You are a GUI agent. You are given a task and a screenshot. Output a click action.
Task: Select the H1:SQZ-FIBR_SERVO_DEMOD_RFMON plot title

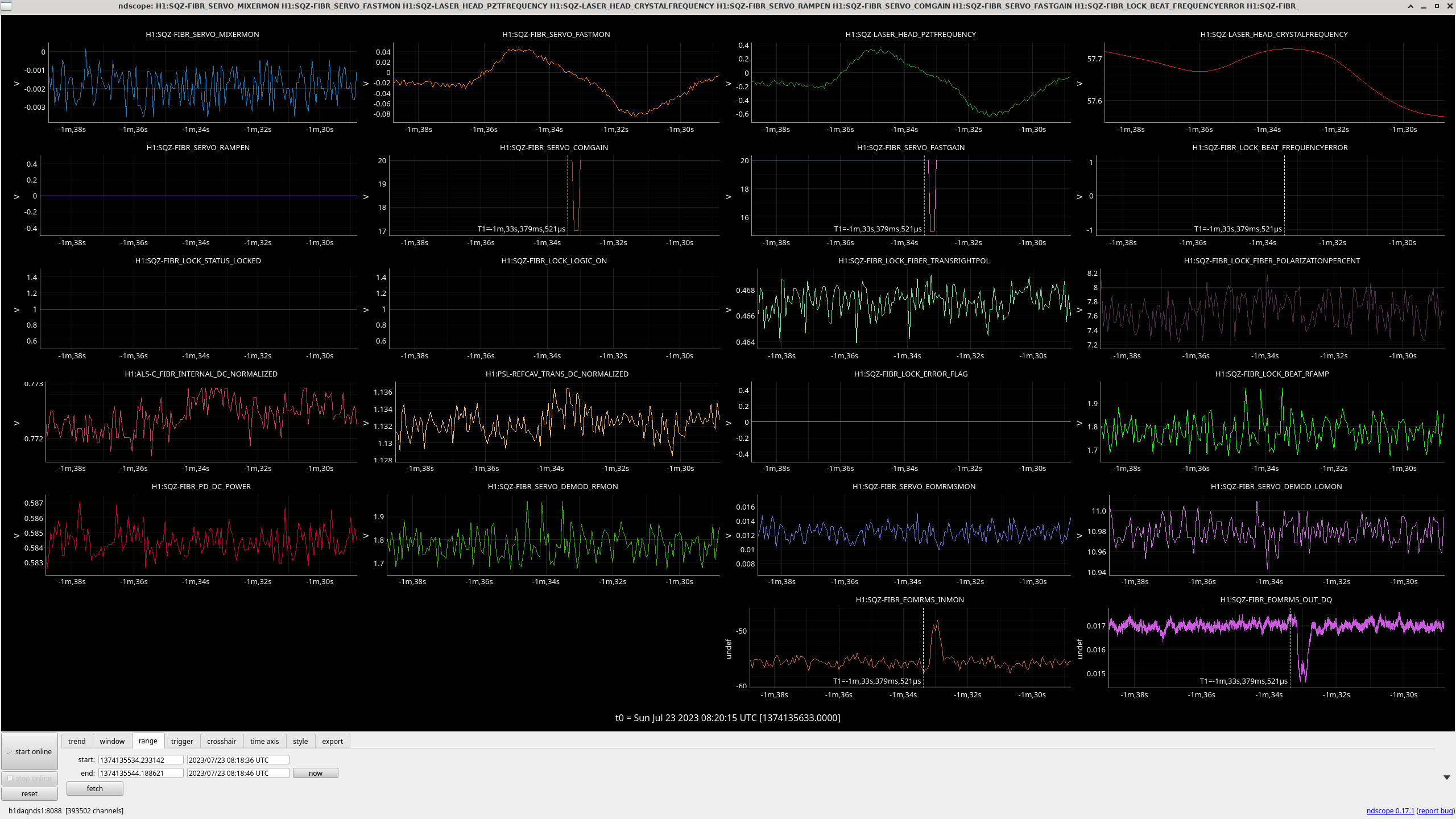tap(553, 486)
